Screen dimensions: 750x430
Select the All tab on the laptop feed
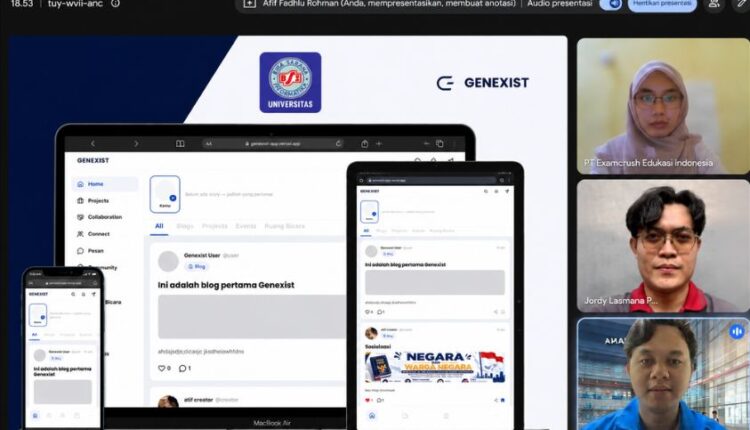159,226
